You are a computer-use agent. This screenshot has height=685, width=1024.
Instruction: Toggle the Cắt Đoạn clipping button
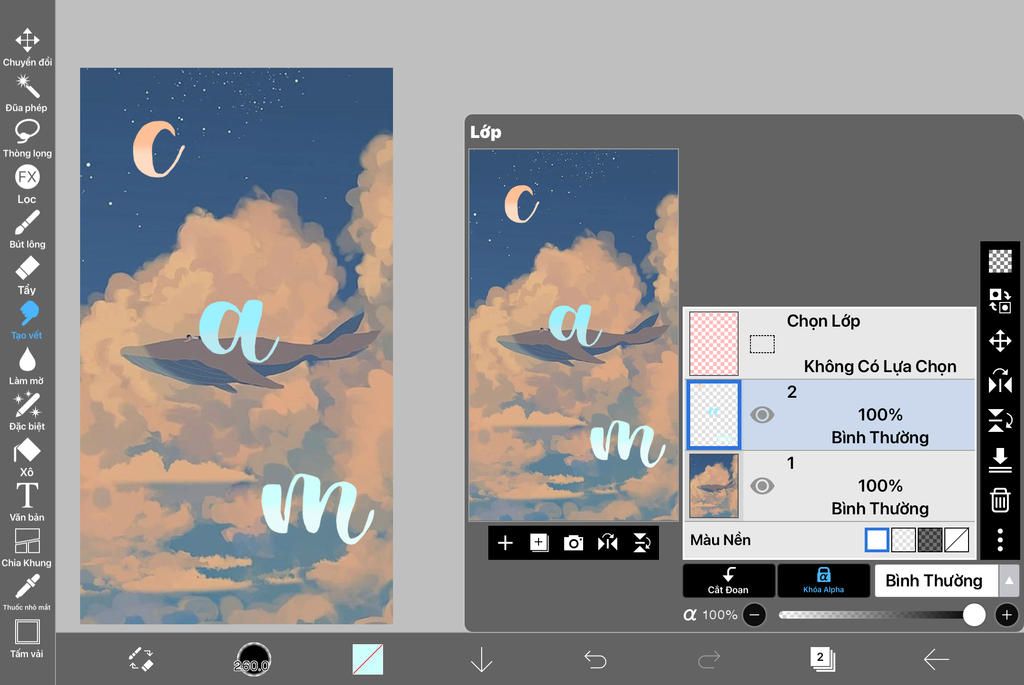729,581
